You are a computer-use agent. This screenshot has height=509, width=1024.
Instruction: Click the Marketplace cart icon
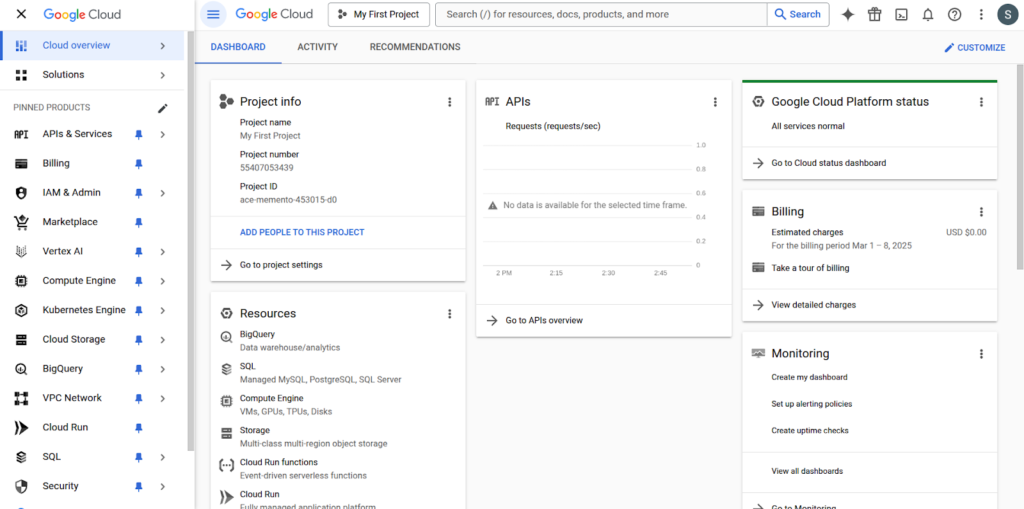coord(22,222)
